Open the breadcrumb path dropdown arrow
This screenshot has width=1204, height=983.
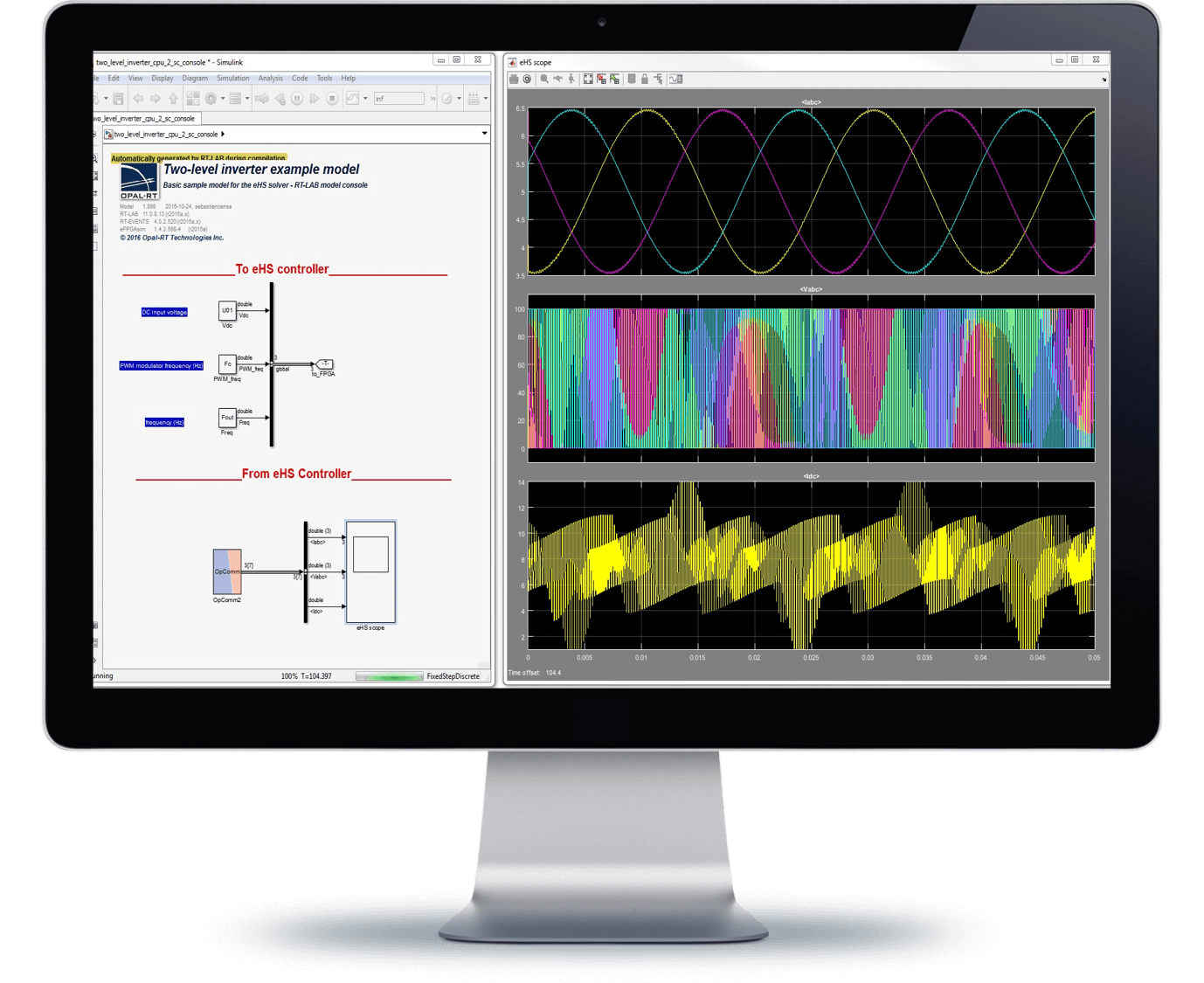coord(485,134)
